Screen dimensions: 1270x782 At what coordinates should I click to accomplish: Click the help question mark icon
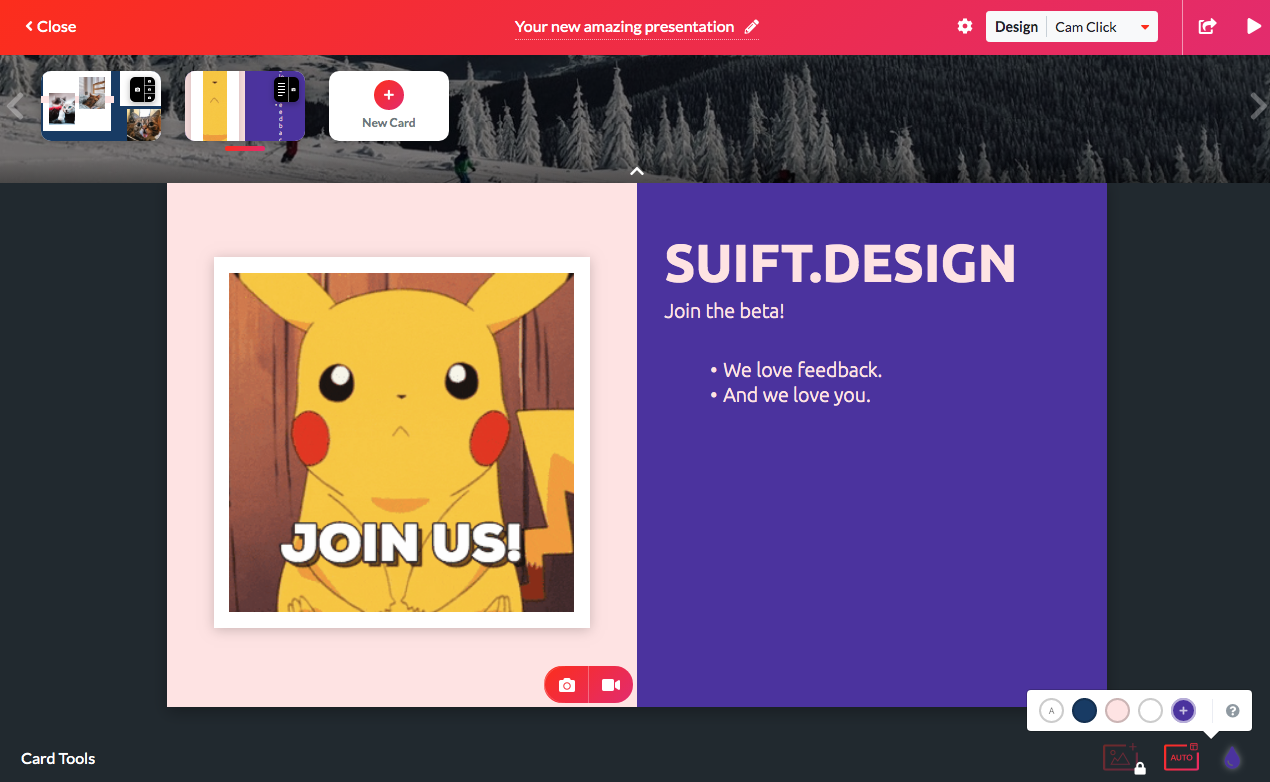click(x=1233, y=710)
